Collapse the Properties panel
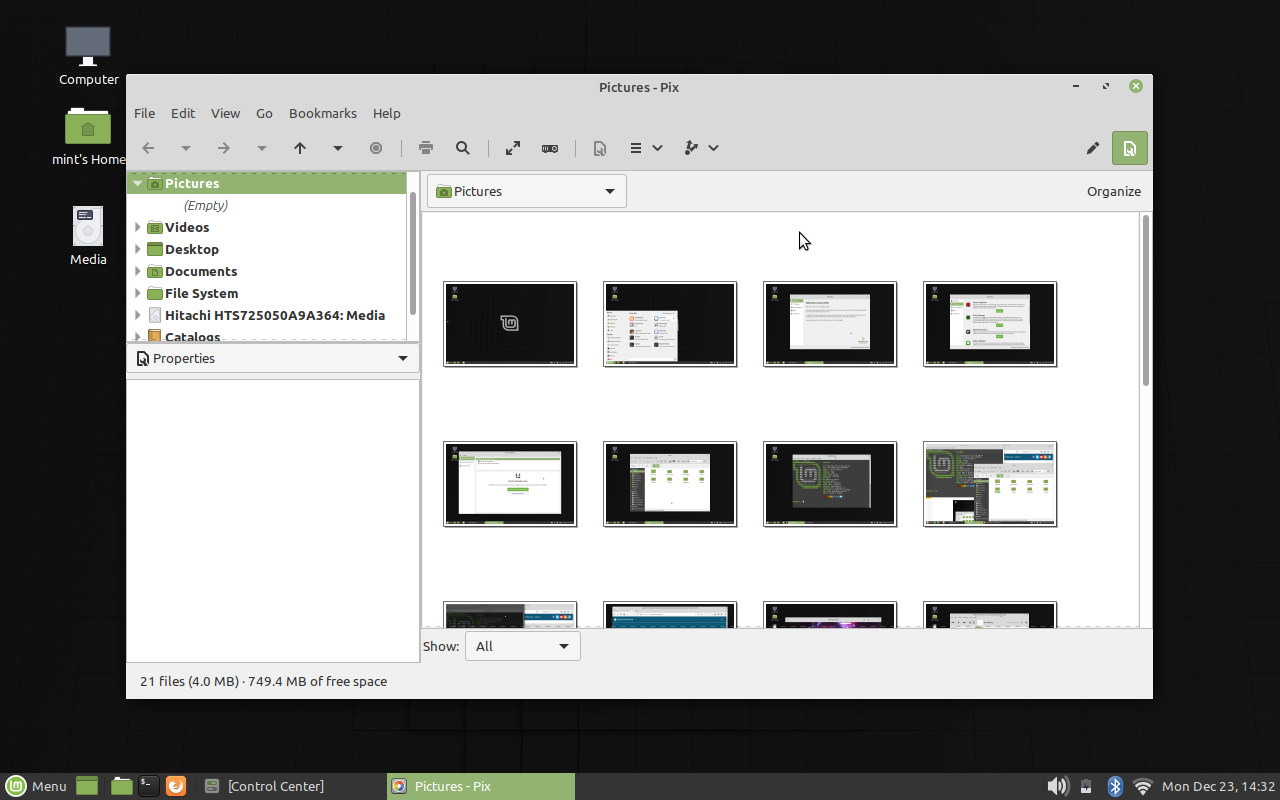Screen dimensions: 1280x800 click(x=403, y=358)
